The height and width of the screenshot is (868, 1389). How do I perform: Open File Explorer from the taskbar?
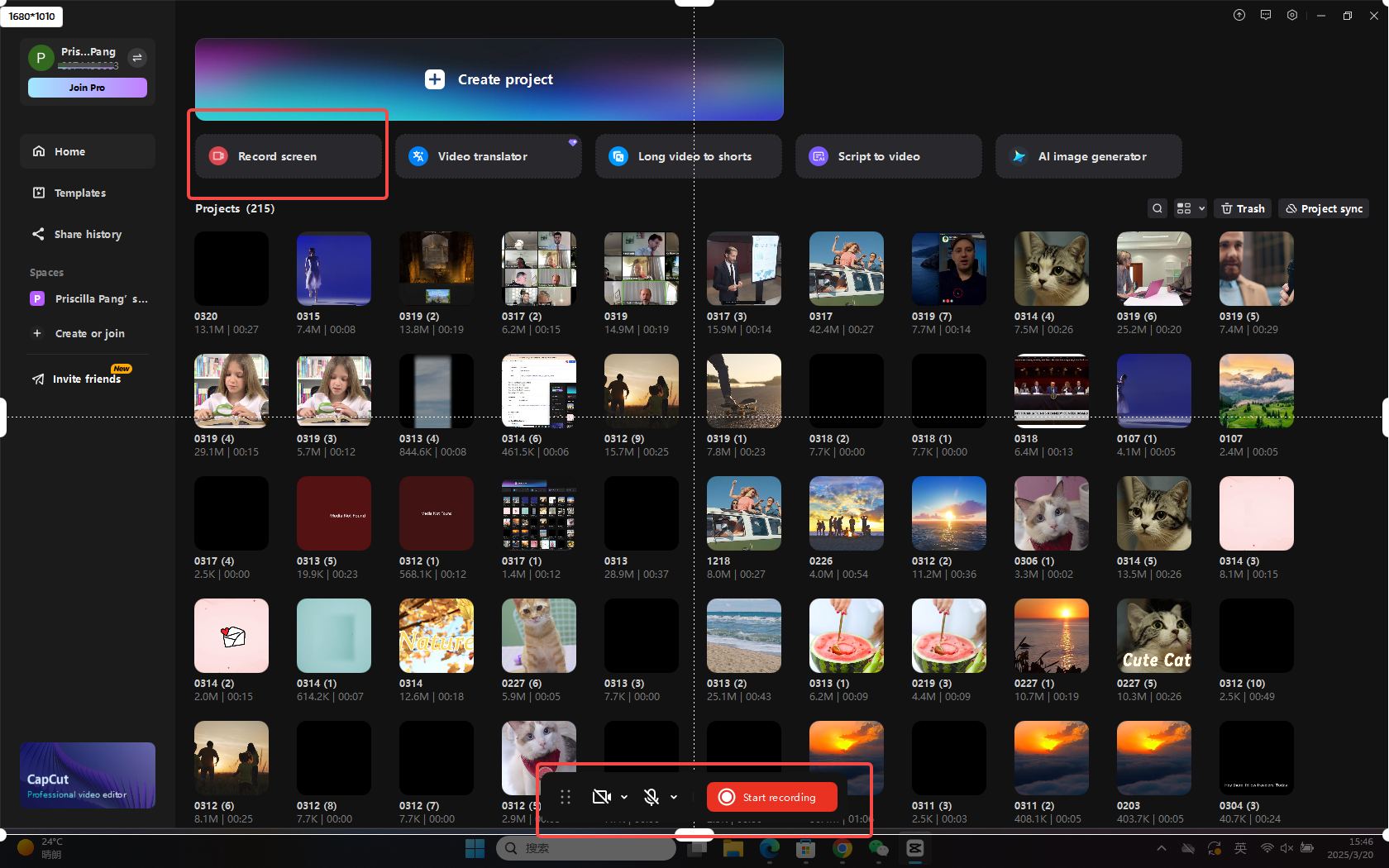[733, 848]
